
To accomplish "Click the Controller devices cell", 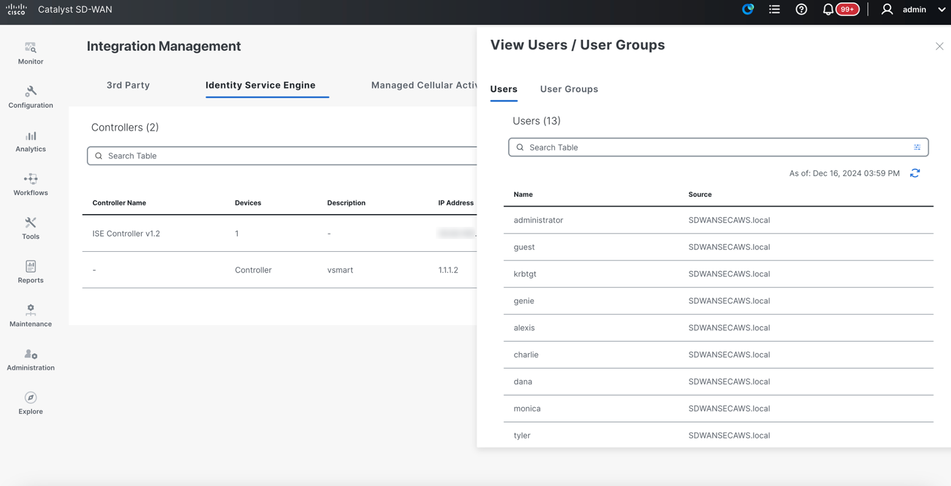I will pyautogui.click(x=253, y=270).
